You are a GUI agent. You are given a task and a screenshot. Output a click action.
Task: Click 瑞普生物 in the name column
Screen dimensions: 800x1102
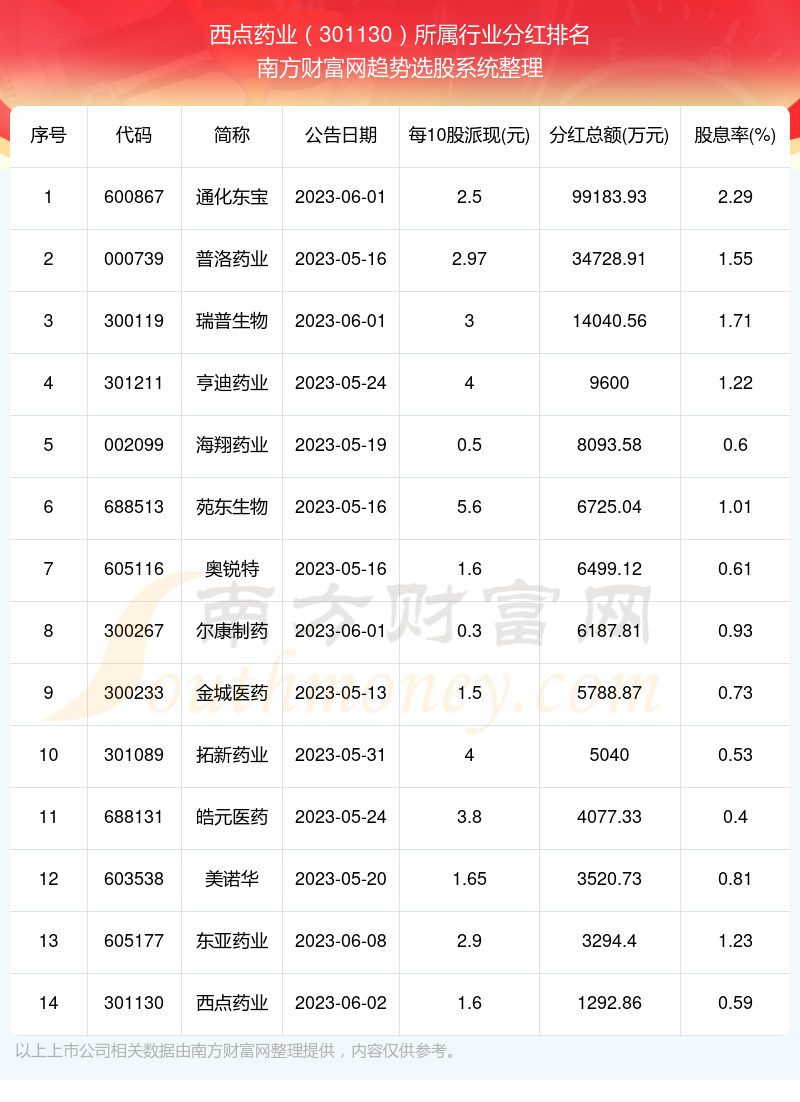coord(232,321)
